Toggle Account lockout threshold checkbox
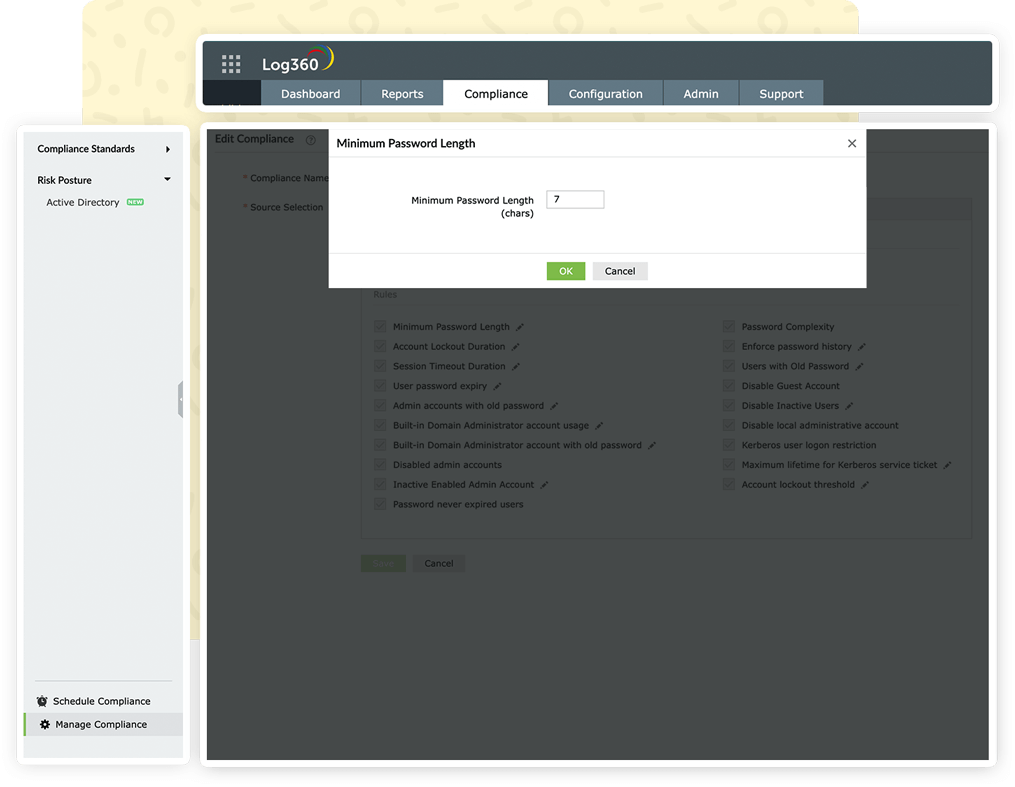This screenshot has width=1015, height=787. (x=729, y=484)
